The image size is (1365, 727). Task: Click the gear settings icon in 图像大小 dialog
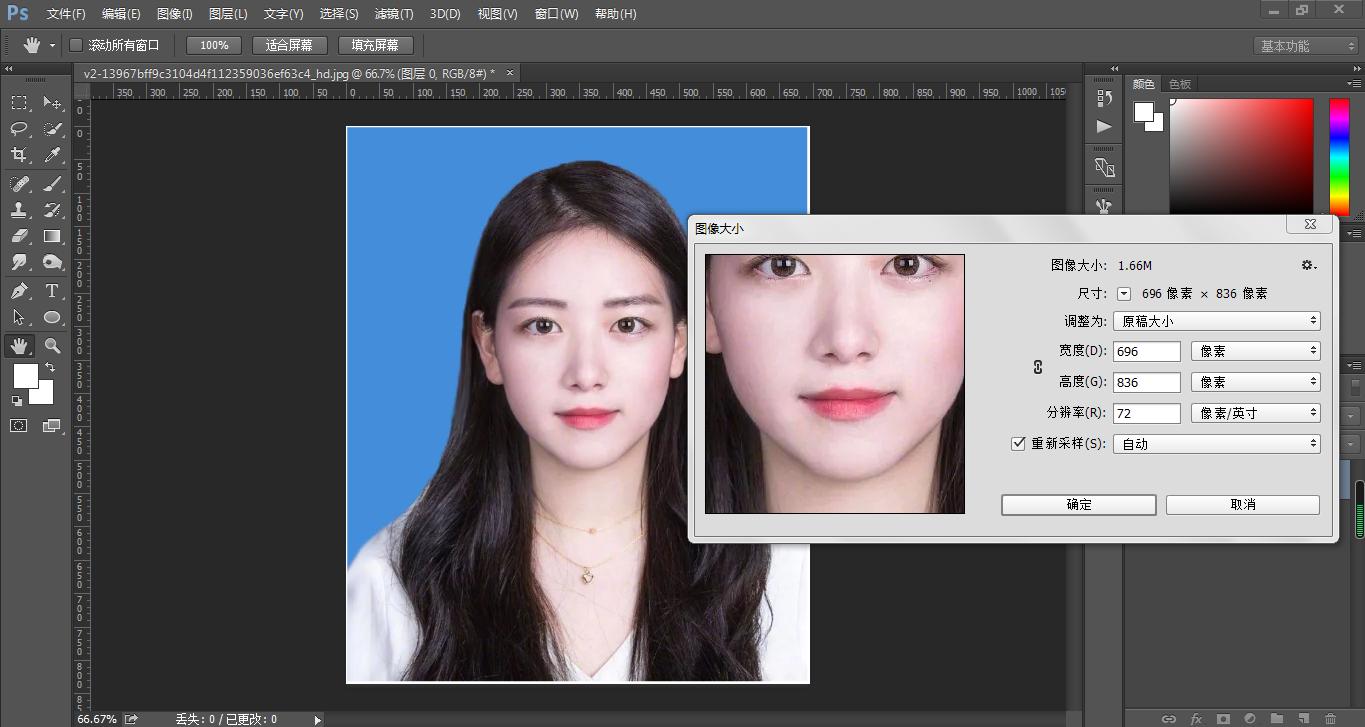click(1308, 265)
